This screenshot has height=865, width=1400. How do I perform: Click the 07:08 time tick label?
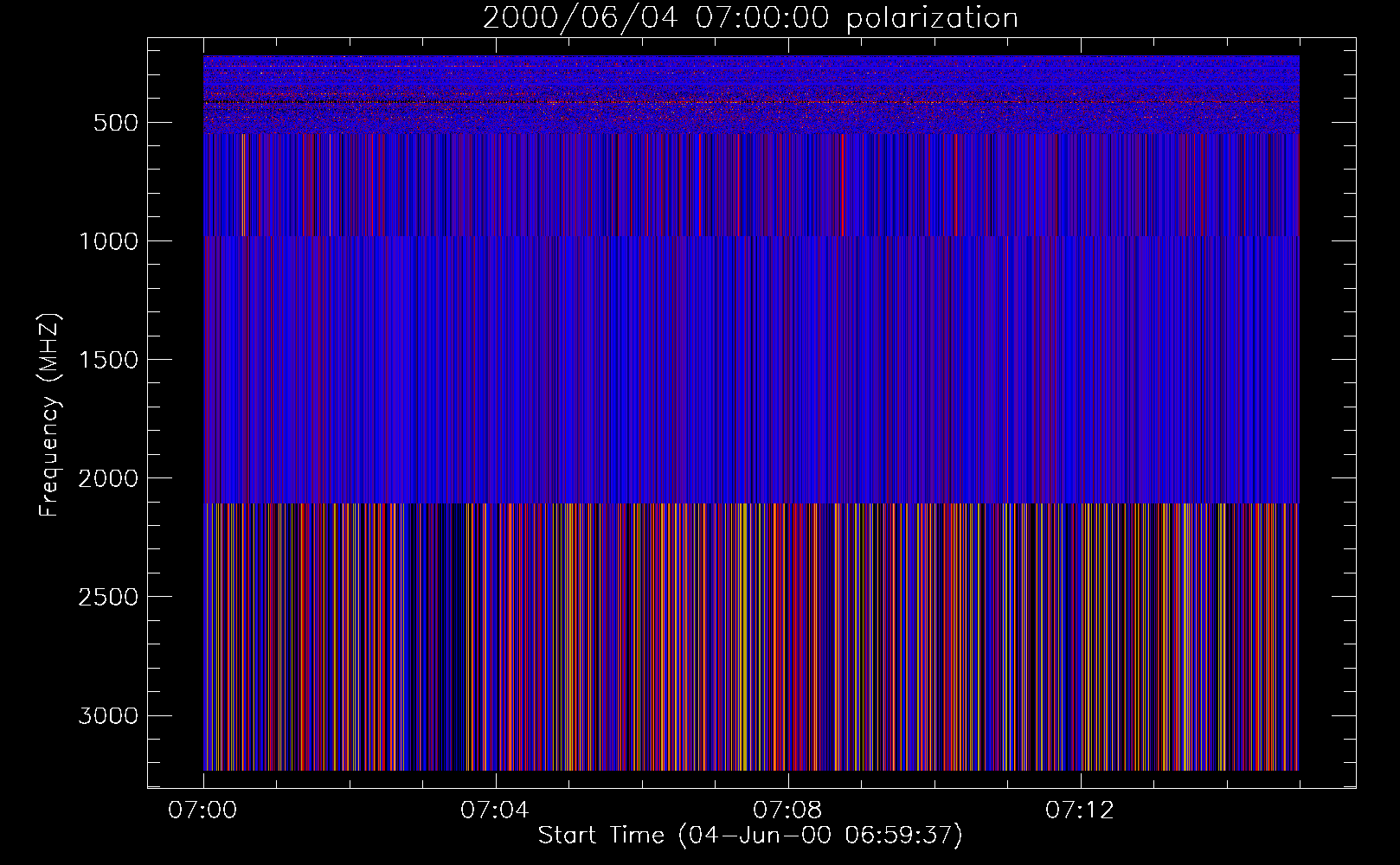[x=787, y=811]
